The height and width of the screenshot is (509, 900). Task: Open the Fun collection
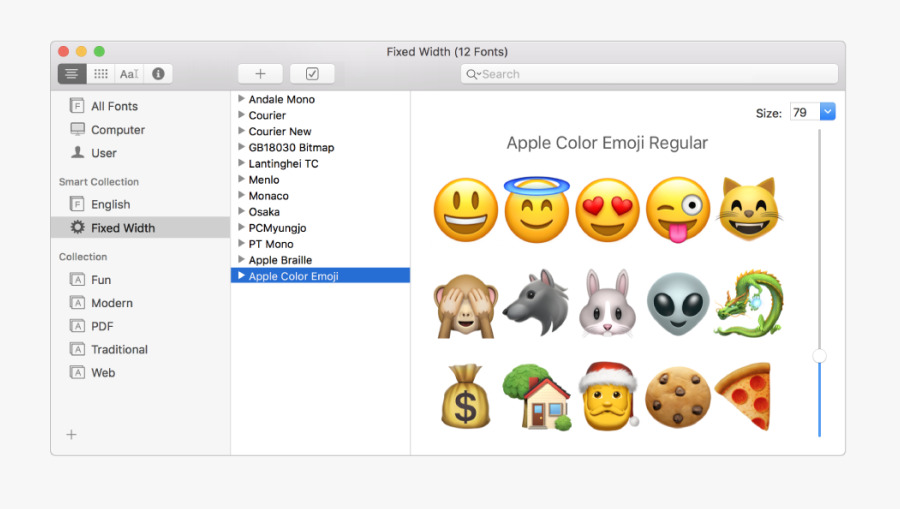pos(91,279)
